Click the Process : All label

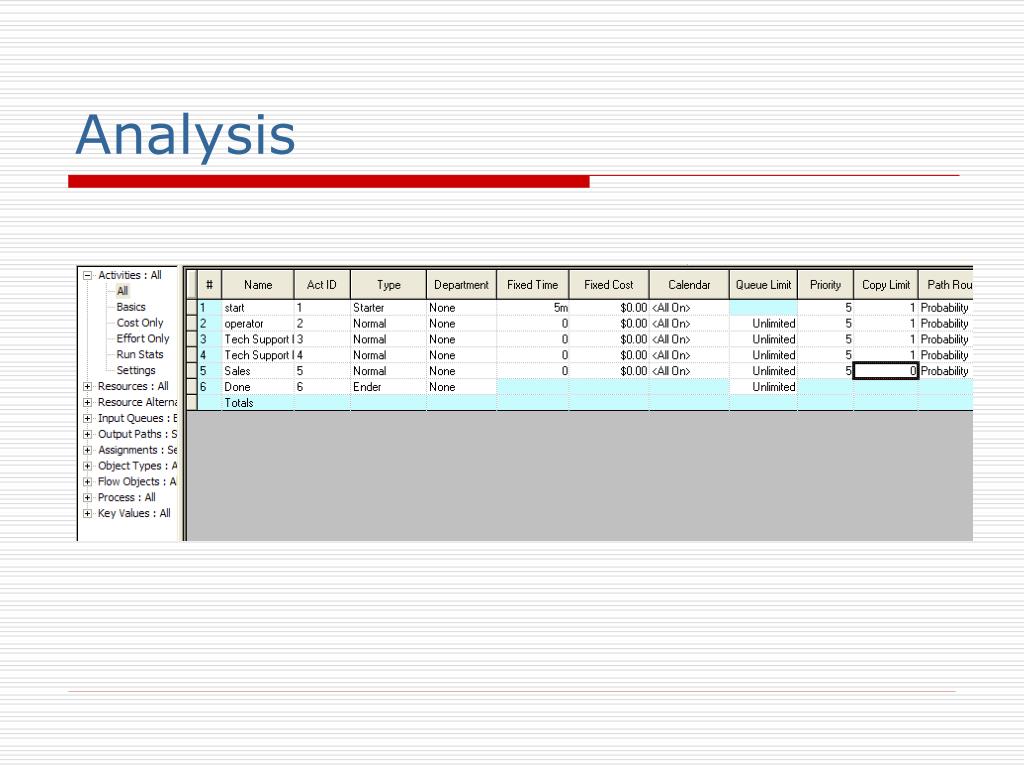point(127,498)
